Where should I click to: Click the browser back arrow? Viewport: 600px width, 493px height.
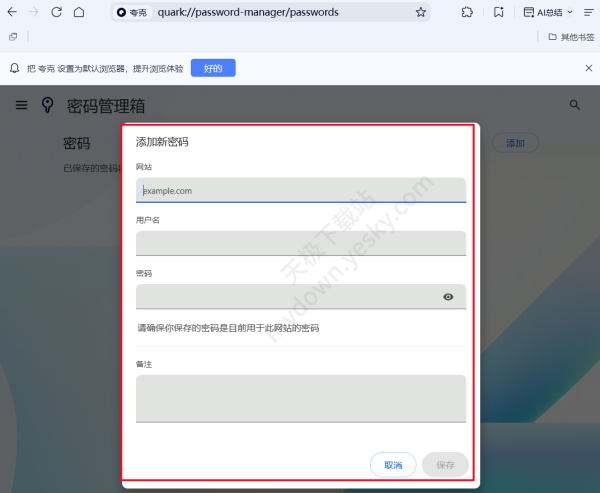click(x=10, y=12)
